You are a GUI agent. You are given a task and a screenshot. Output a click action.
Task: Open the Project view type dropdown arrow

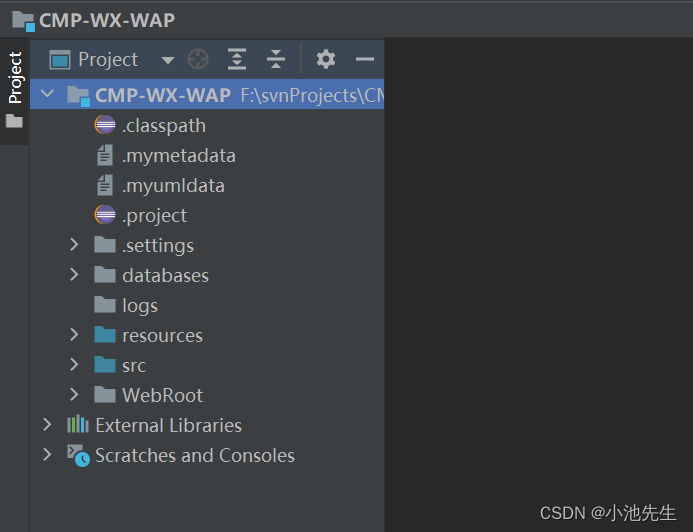pos(168,60)
